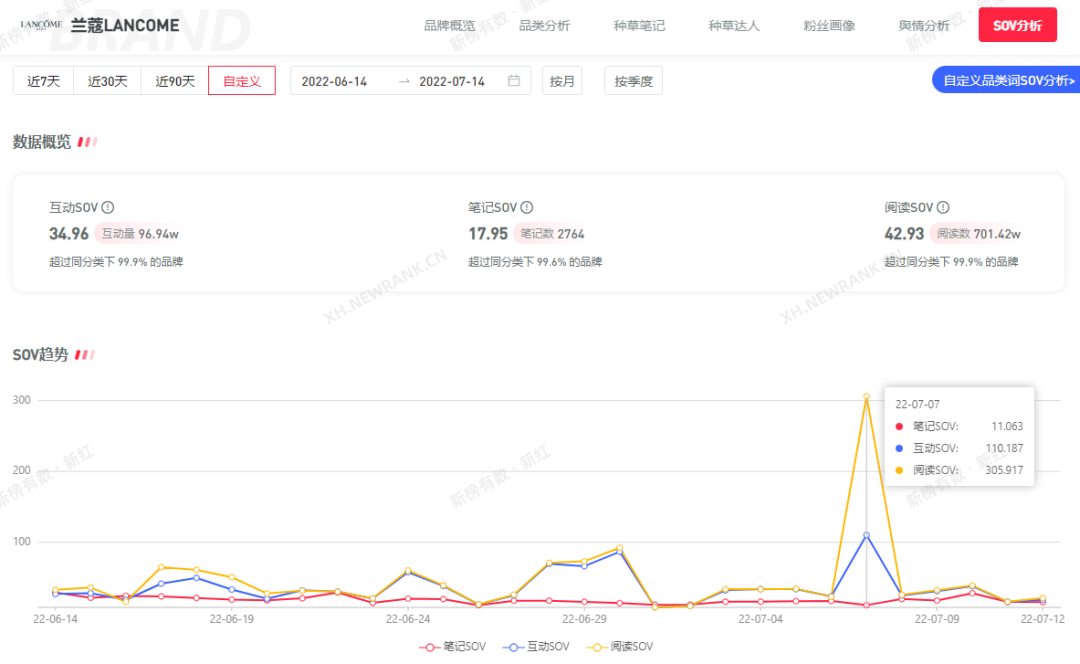The image size is (1080, 664).
Task: Select the 自定义 custom range option
Action: coord(241,81)
